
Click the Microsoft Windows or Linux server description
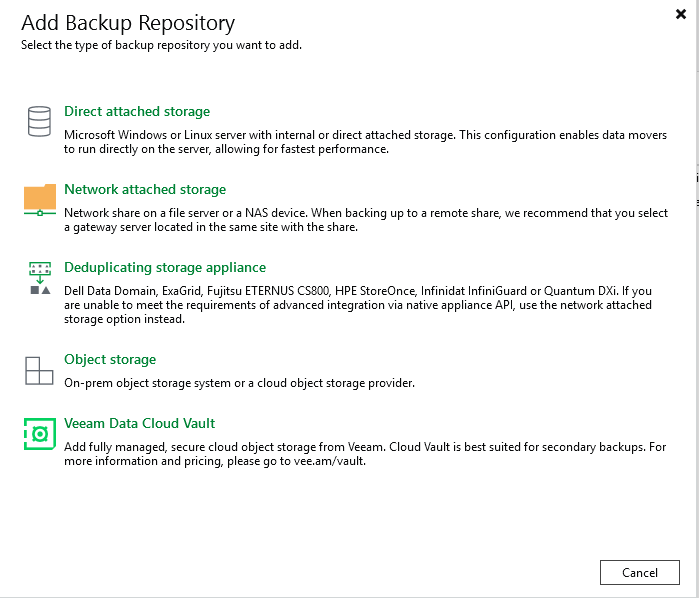click(365, 141)
